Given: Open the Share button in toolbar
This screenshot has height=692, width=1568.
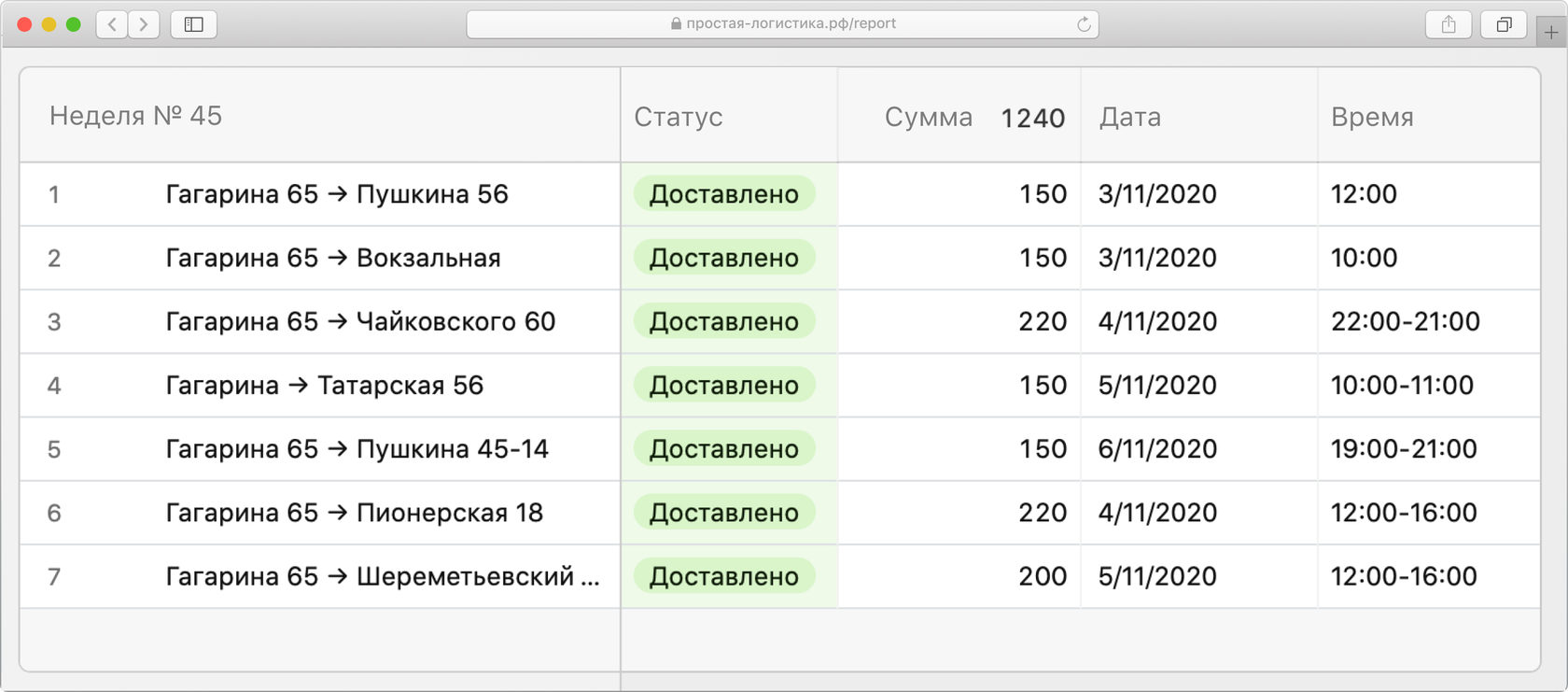Looking at the screenshot, I should tap(1449, 24).
